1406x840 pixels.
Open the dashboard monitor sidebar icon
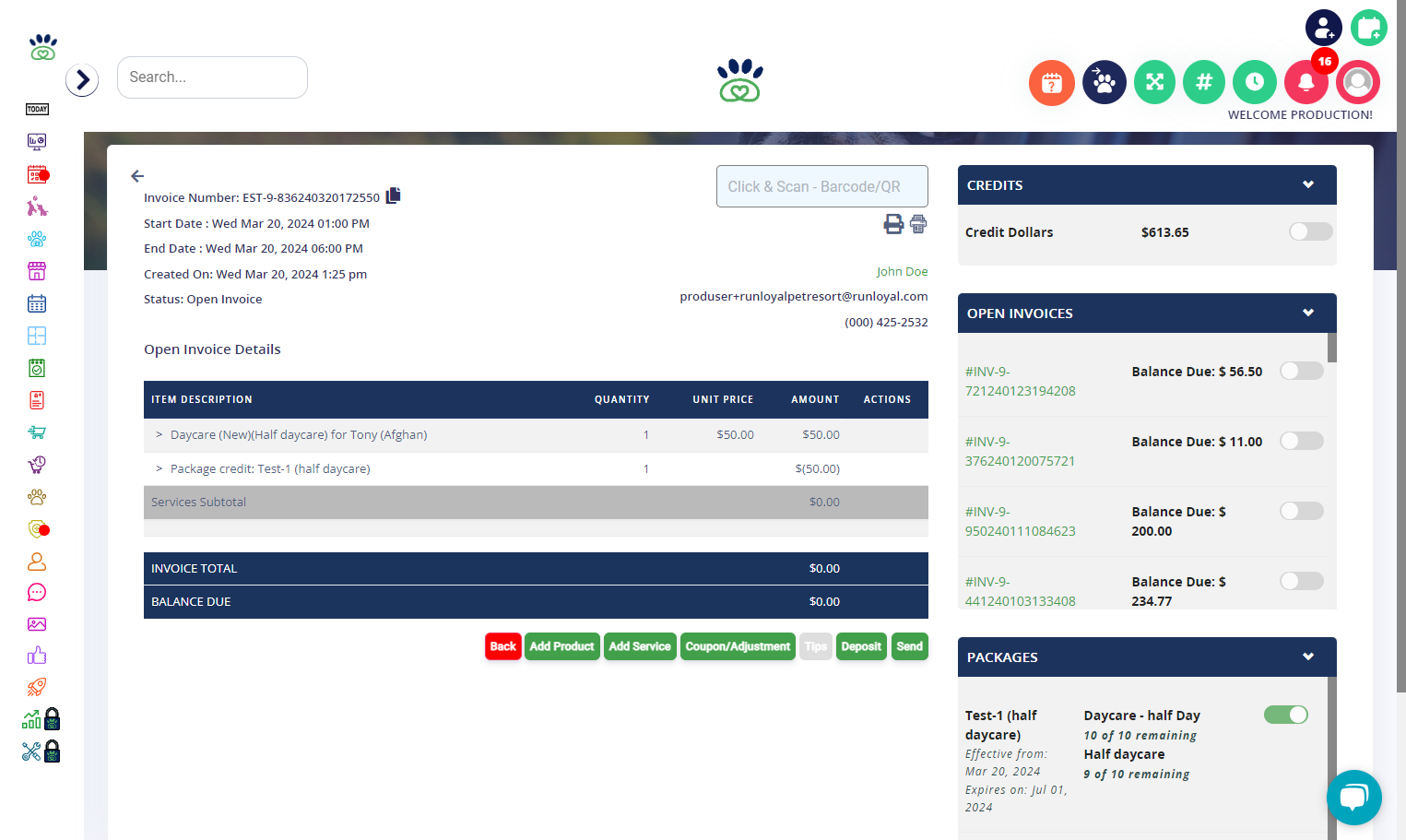pos(37,141)
